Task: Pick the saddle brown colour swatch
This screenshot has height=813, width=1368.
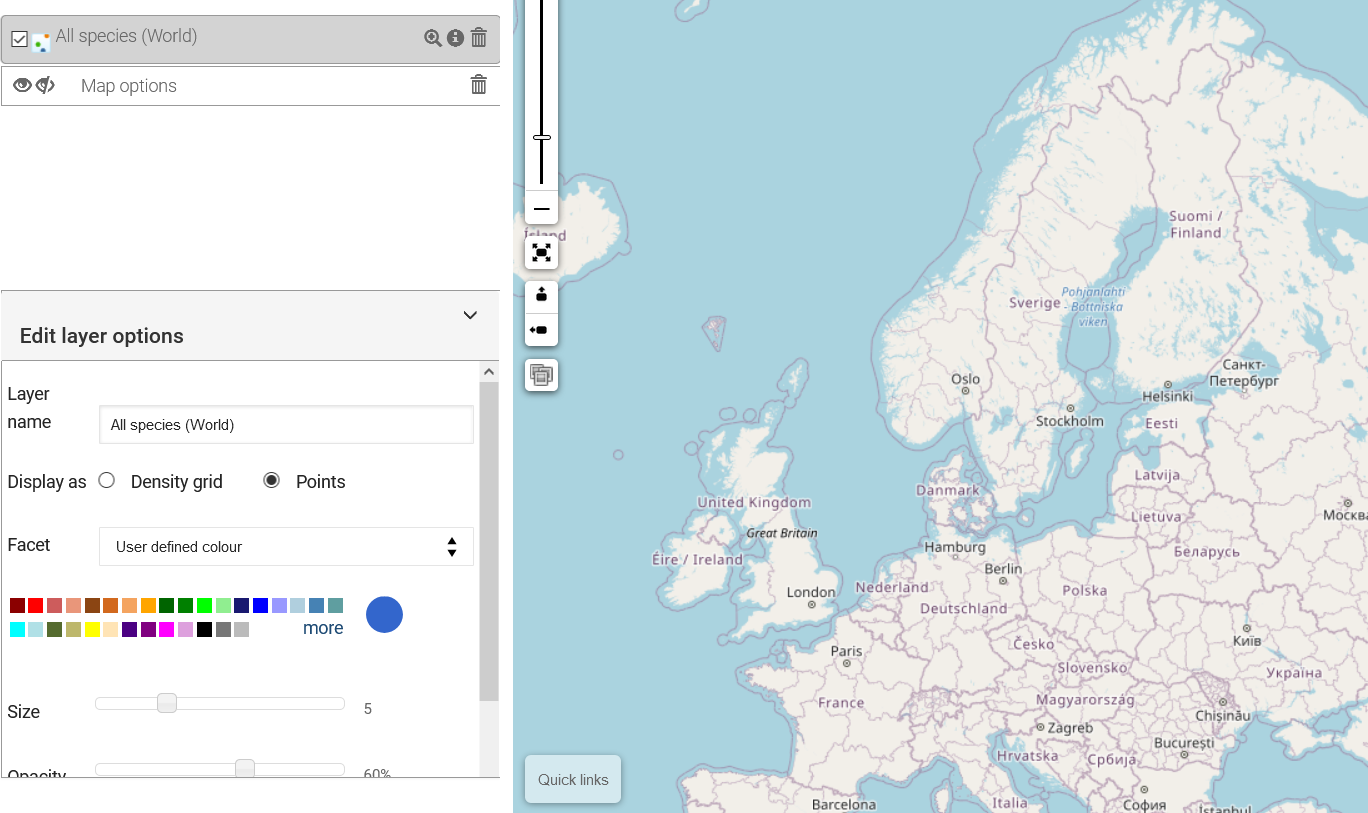Action: point(92,605)
